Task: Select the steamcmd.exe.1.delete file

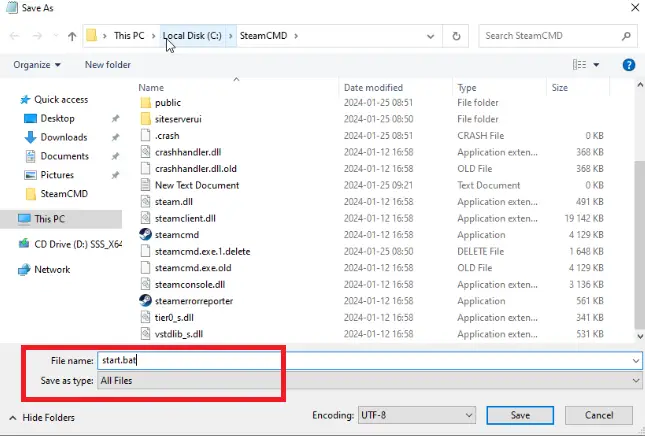Action: tap(202, 251)
